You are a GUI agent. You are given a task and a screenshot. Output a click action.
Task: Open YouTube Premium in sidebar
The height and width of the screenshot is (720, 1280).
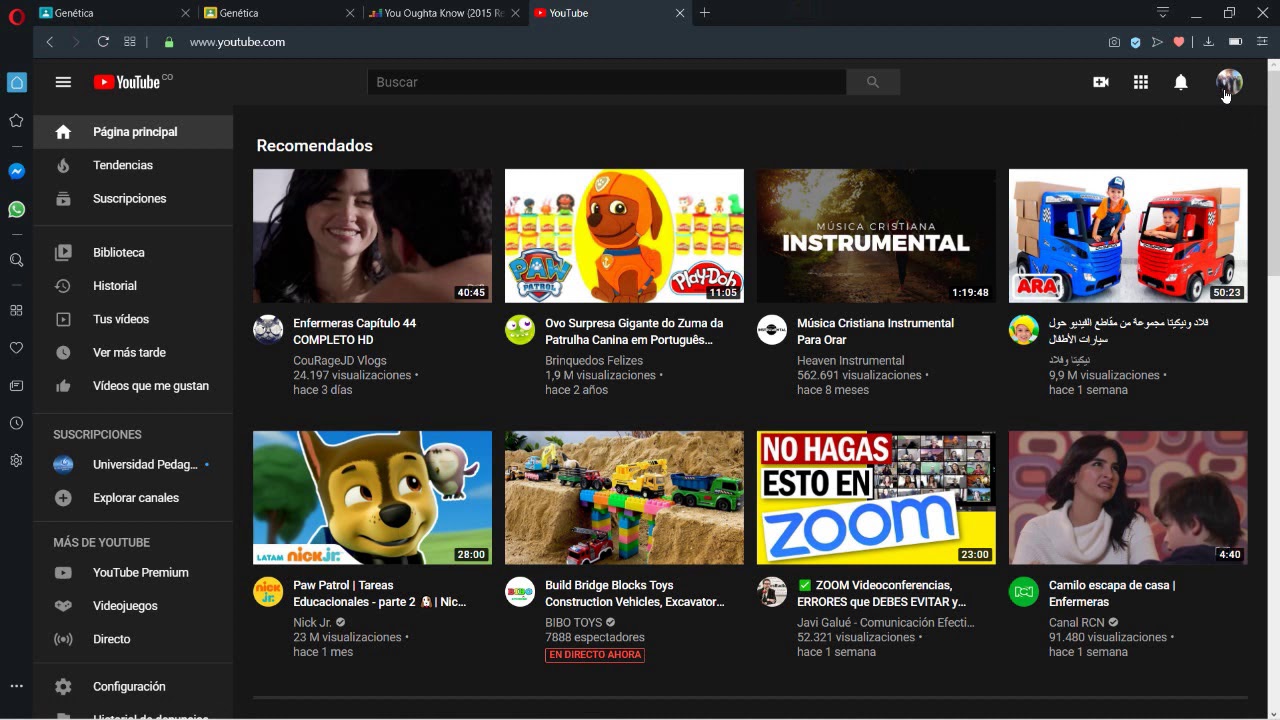[x=133, y=573]
